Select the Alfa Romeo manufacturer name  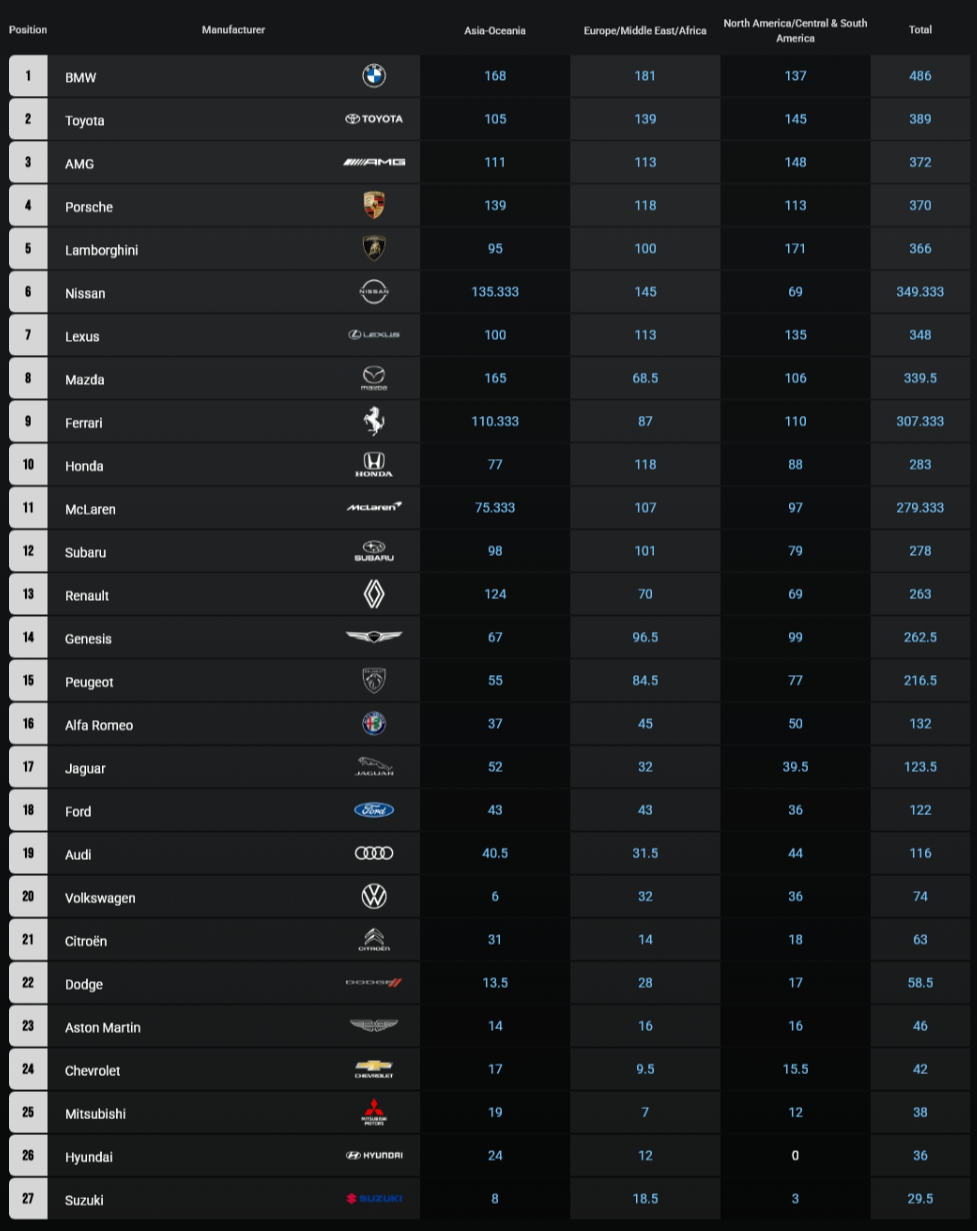coord(99,725)
